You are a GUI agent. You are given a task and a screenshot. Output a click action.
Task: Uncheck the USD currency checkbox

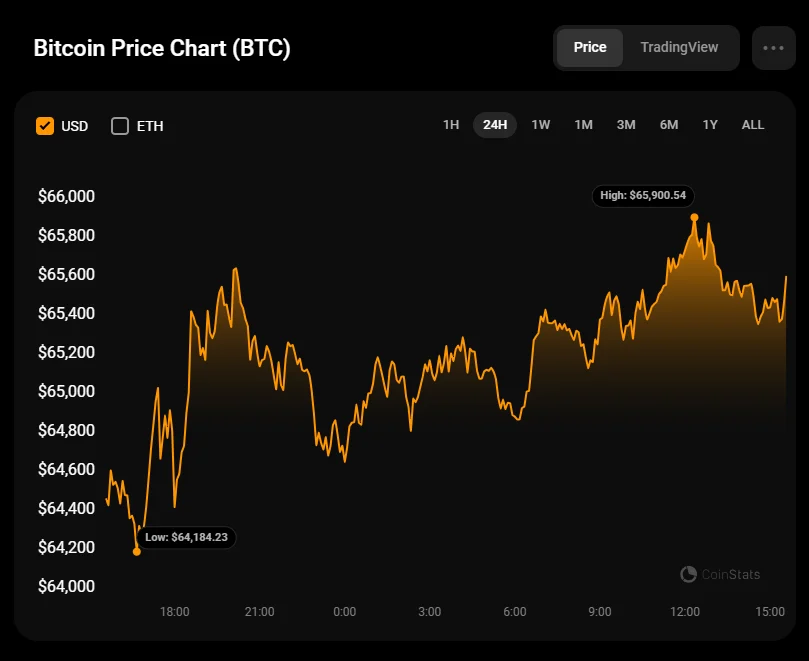tap(45, 126)
